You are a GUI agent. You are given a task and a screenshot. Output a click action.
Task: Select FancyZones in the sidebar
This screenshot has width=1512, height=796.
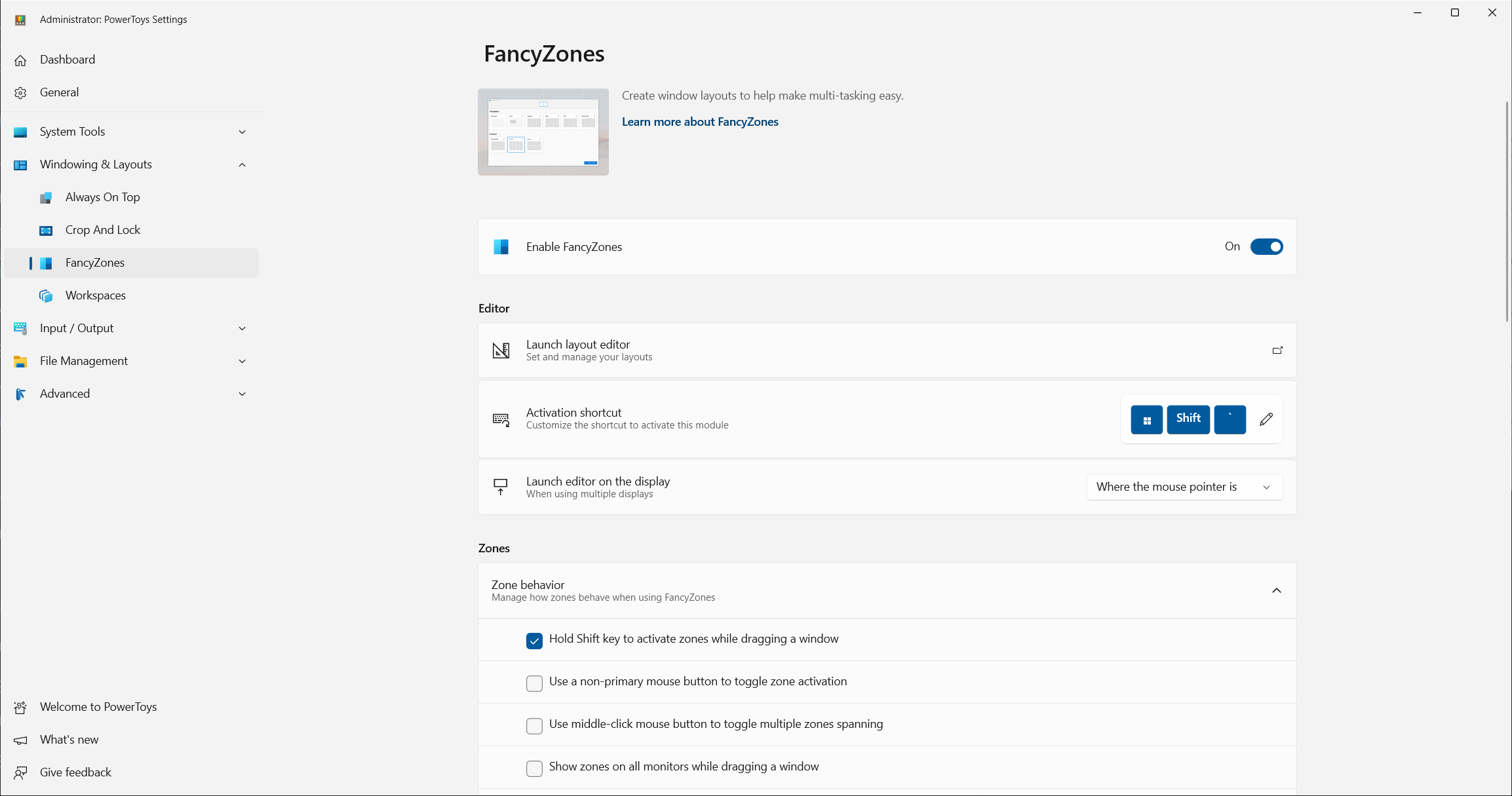95,263
